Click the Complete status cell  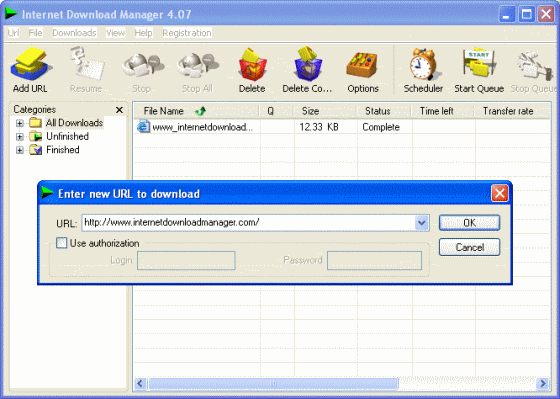pyautogui.click(x=381, y=127)
